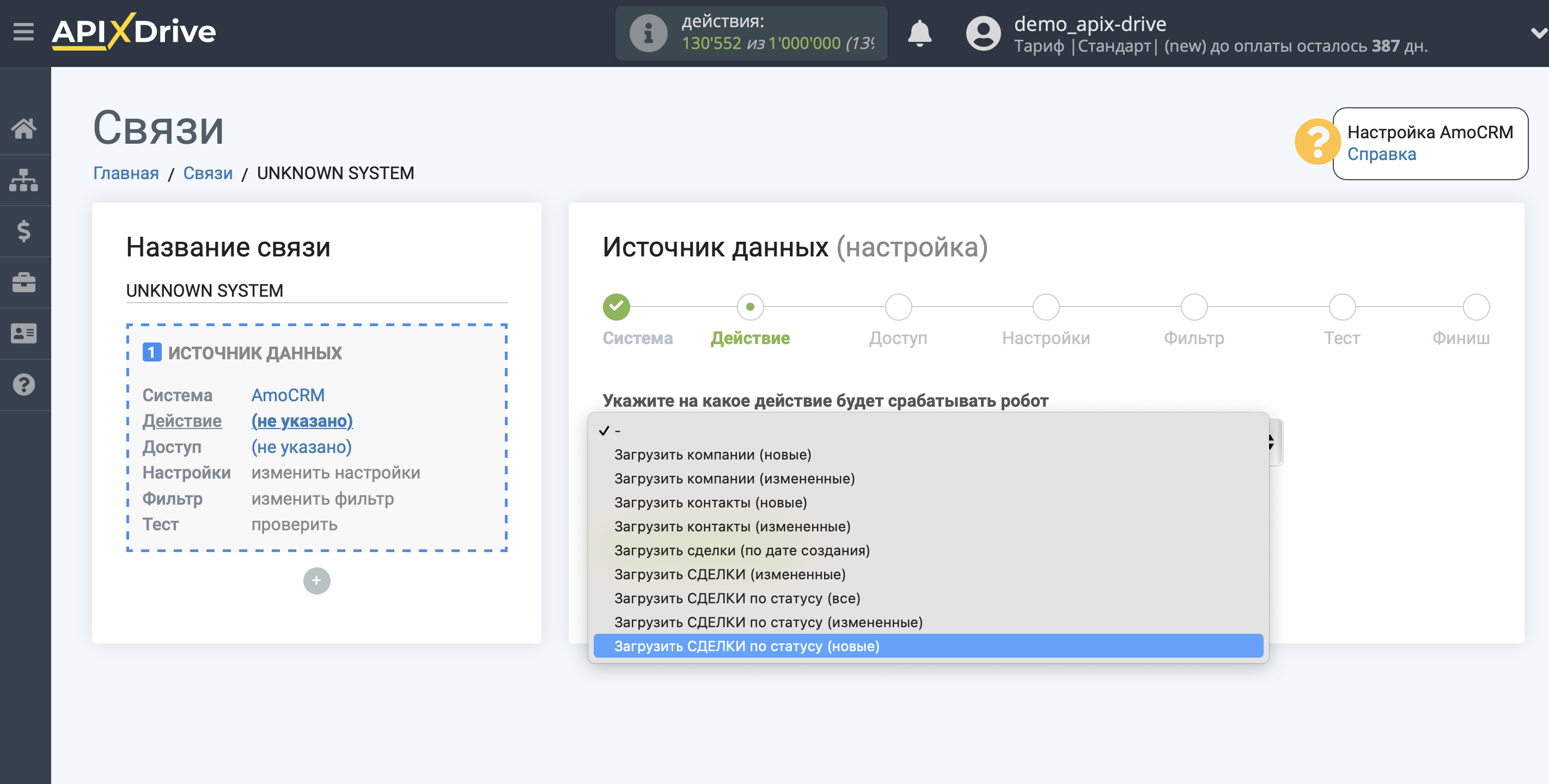Choose the empty dash option
The image size is (1549, 784).
pyautogui.click(x=928, y=431)
